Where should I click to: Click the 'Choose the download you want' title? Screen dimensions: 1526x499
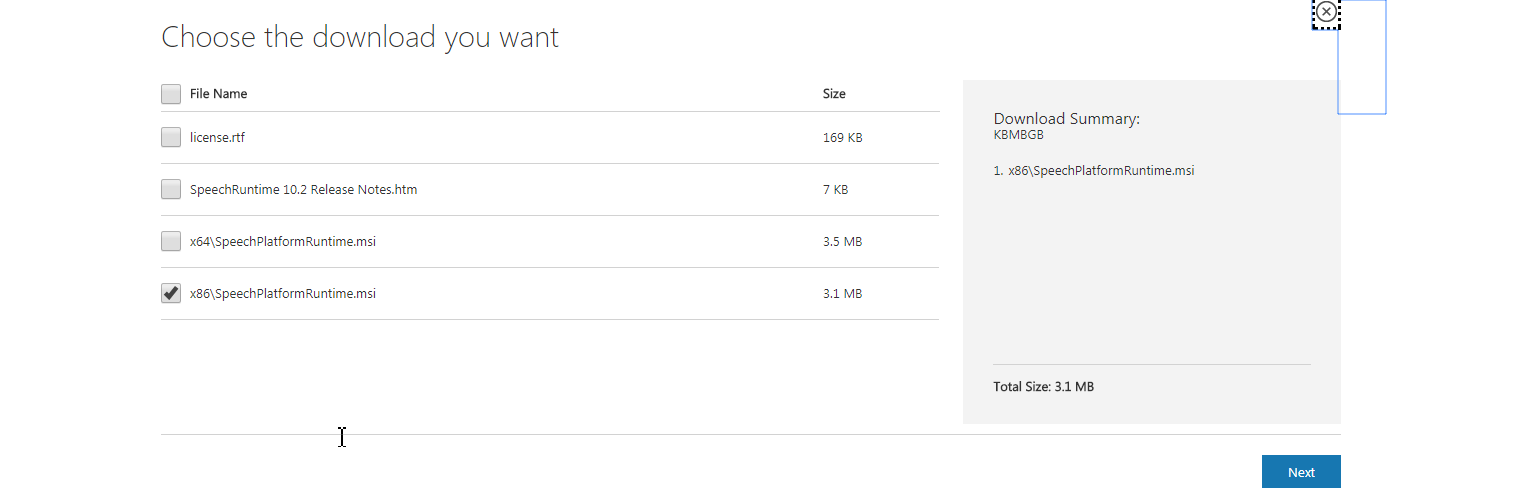pos(360,38)
